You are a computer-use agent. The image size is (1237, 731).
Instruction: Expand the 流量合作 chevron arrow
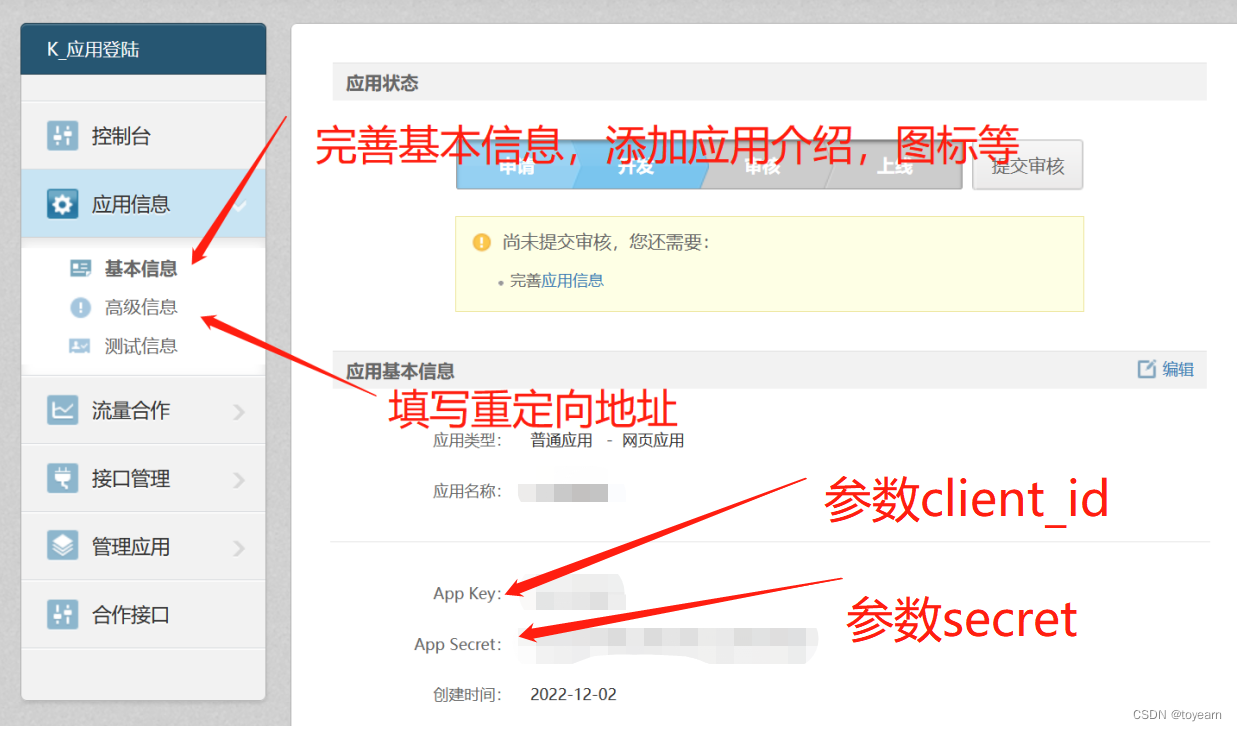(239, 411)
